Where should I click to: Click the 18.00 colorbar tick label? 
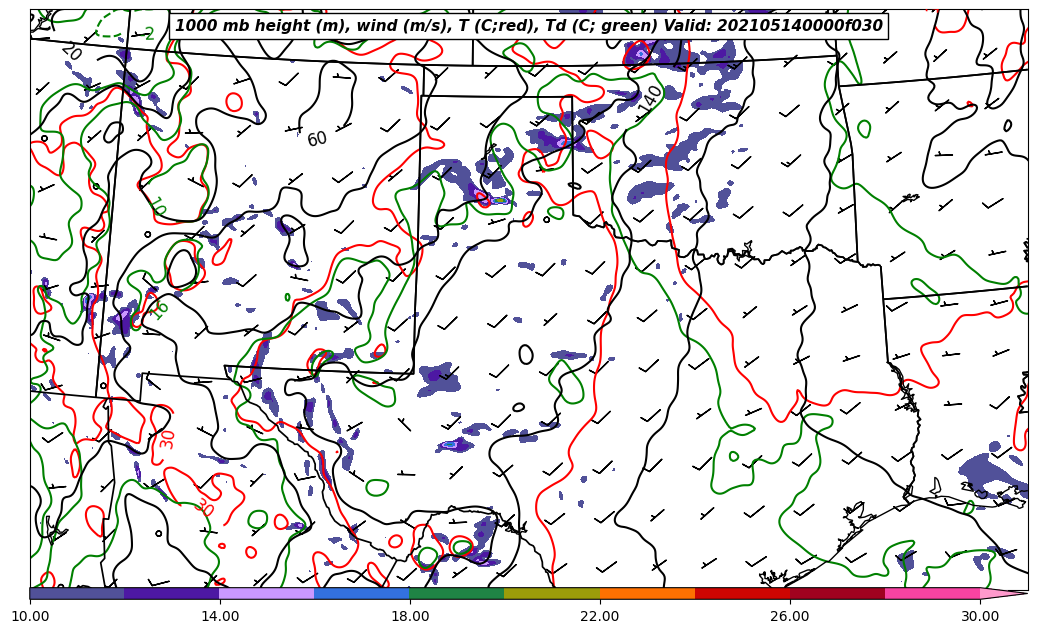(x=410, y=616)
